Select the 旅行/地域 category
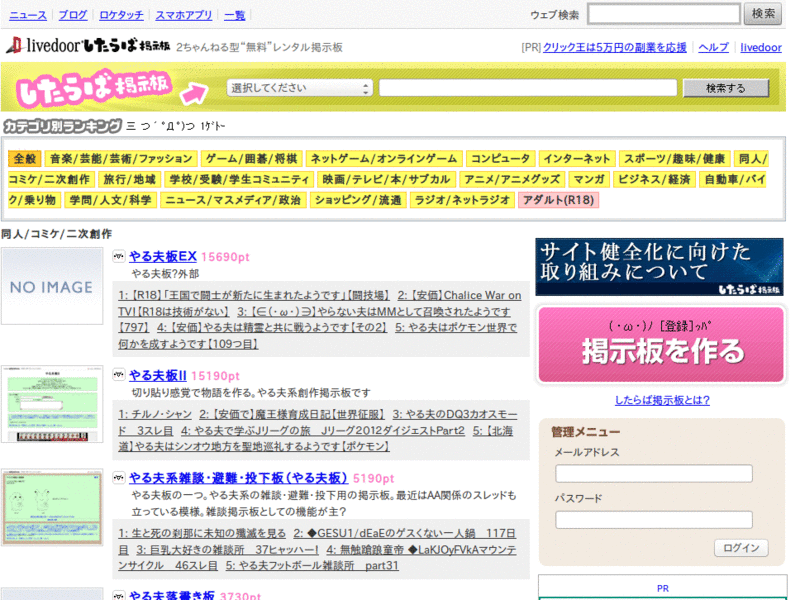Screen dimensions: 800x600 (x=130, y=179)
